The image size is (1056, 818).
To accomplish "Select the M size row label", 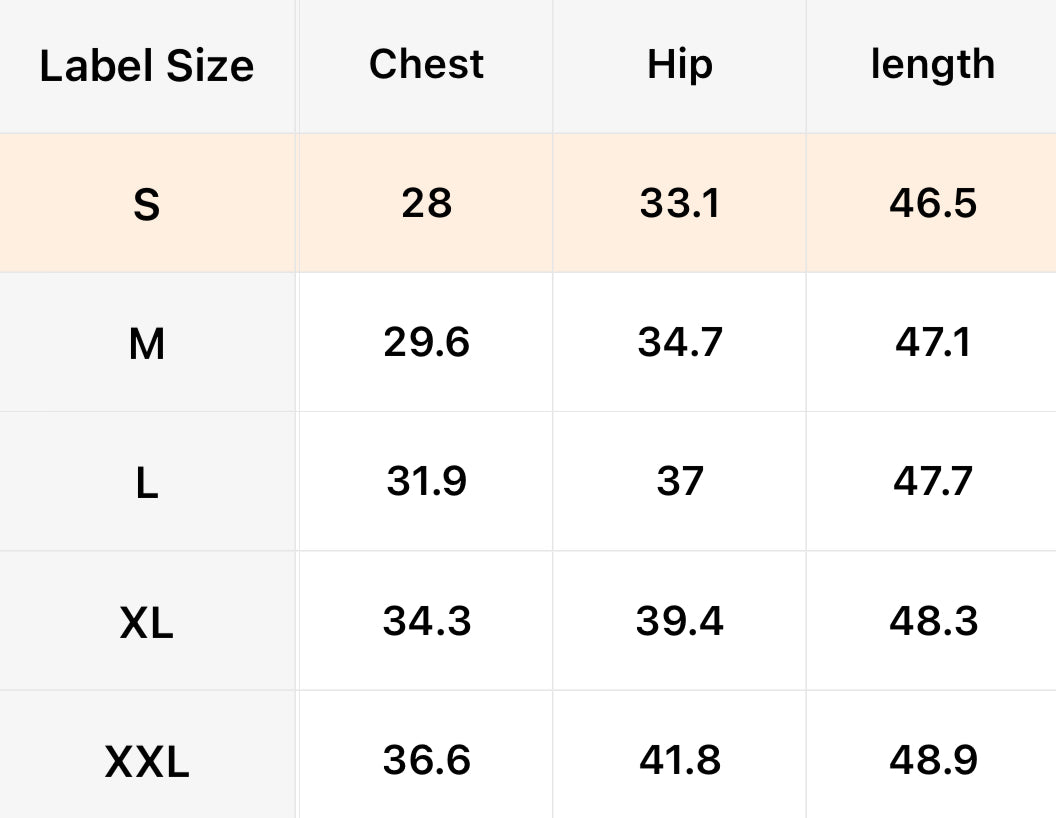I will click(146, 345).
